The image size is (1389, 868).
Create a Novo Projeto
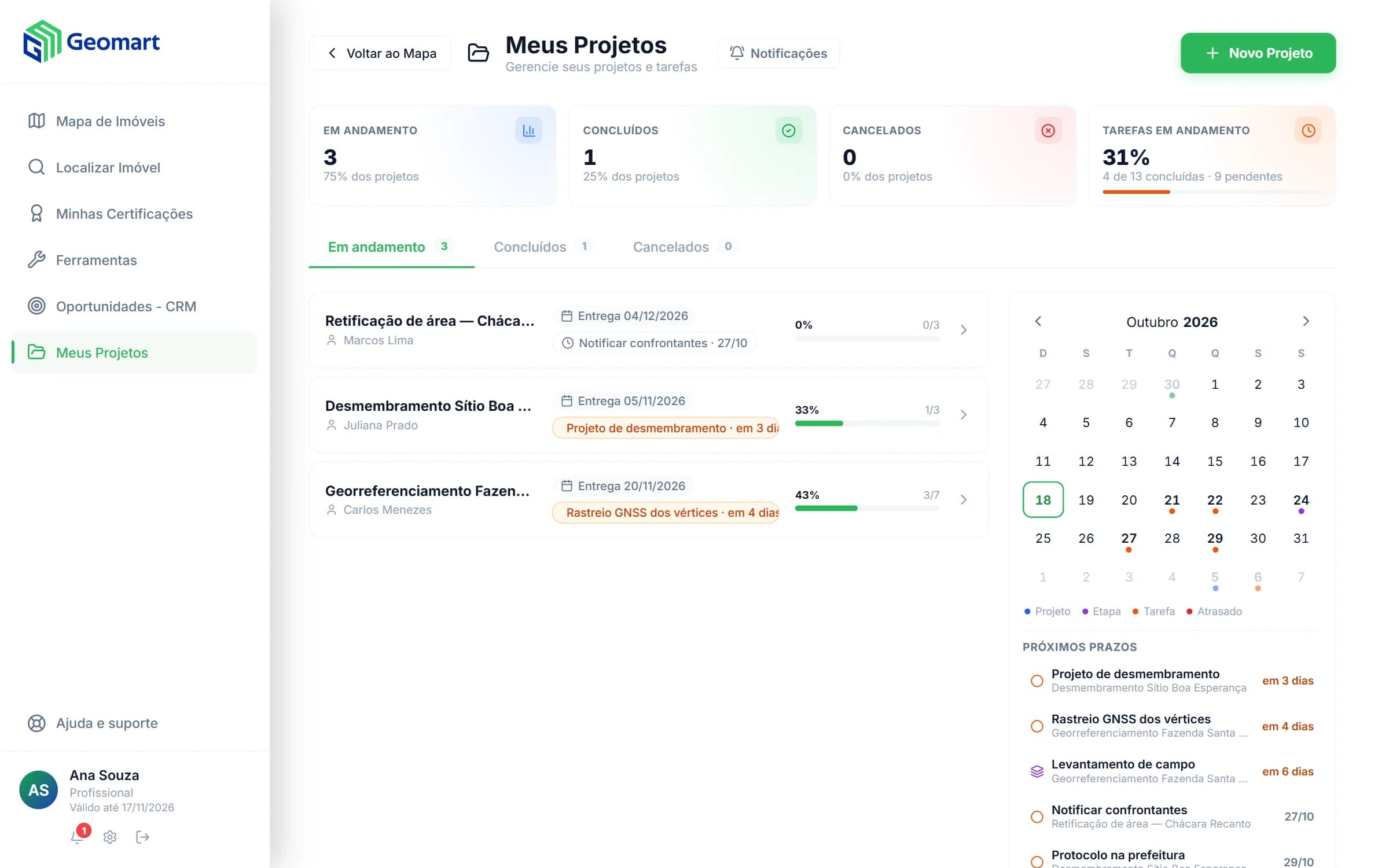1258,53
